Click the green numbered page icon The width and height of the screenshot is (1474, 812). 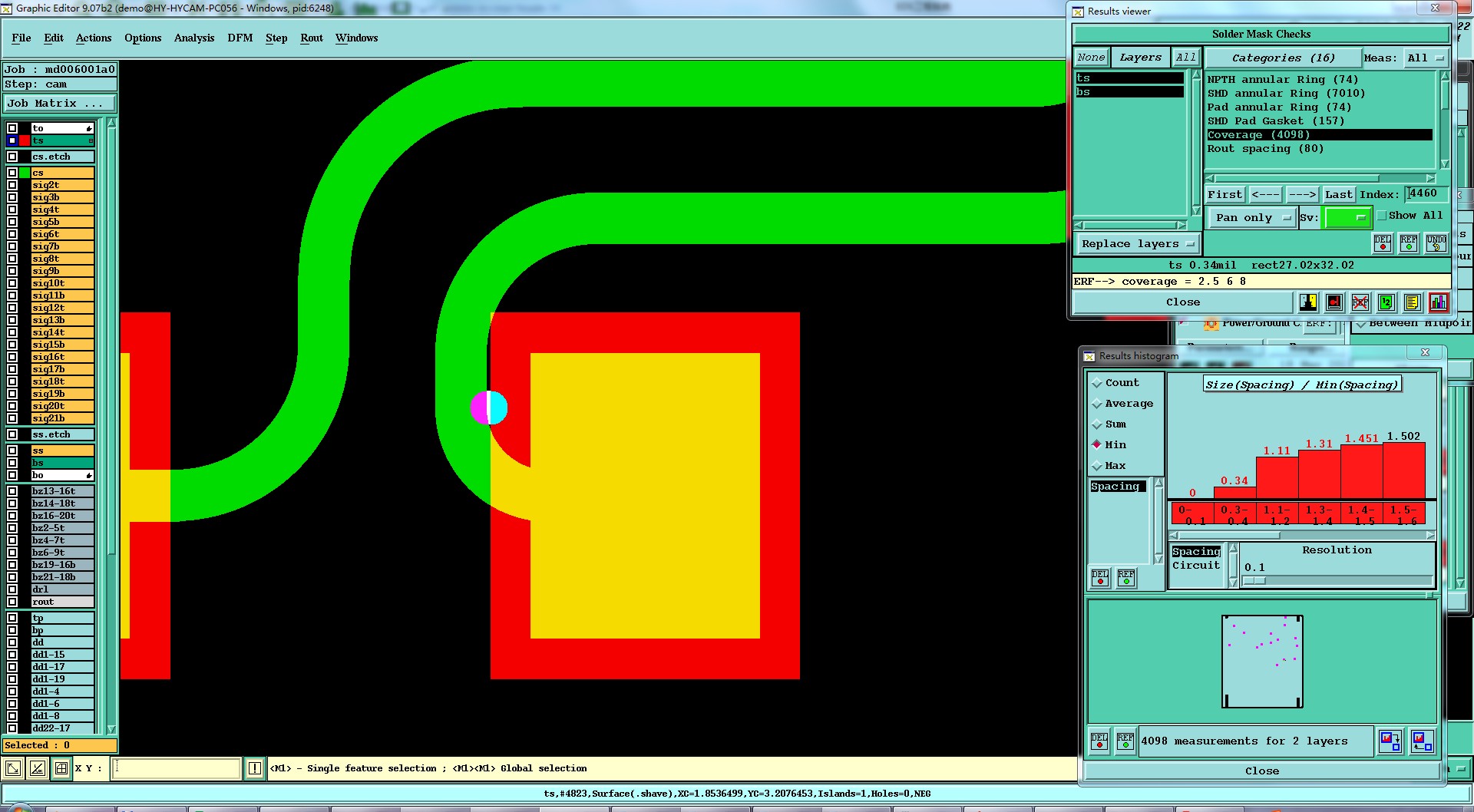(1386, 302)
